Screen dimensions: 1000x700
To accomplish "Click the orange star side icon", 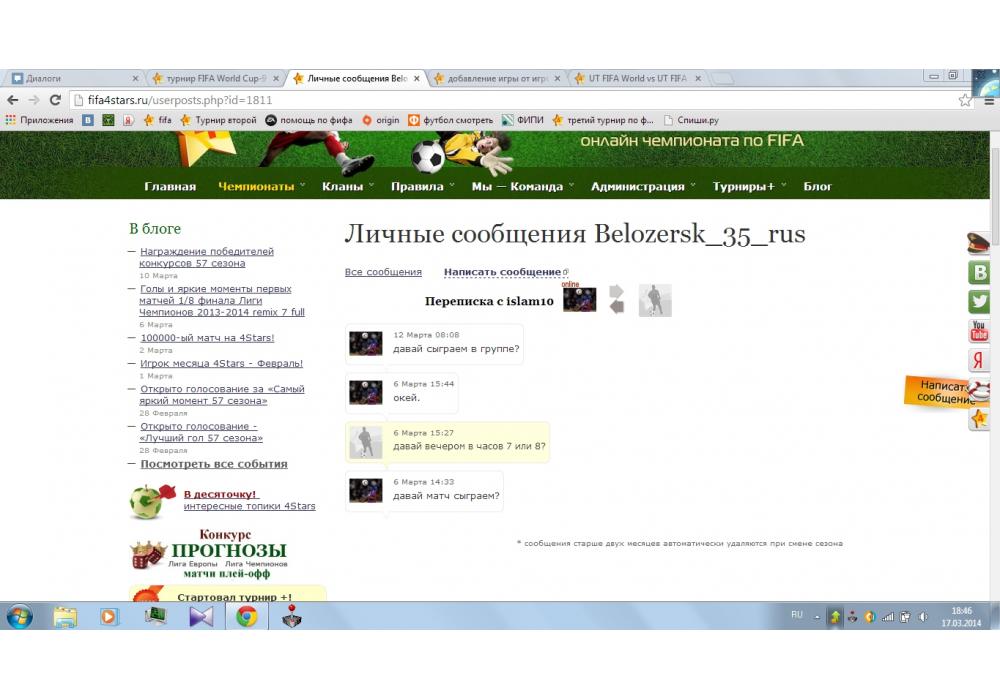I will tap(979, 419).
